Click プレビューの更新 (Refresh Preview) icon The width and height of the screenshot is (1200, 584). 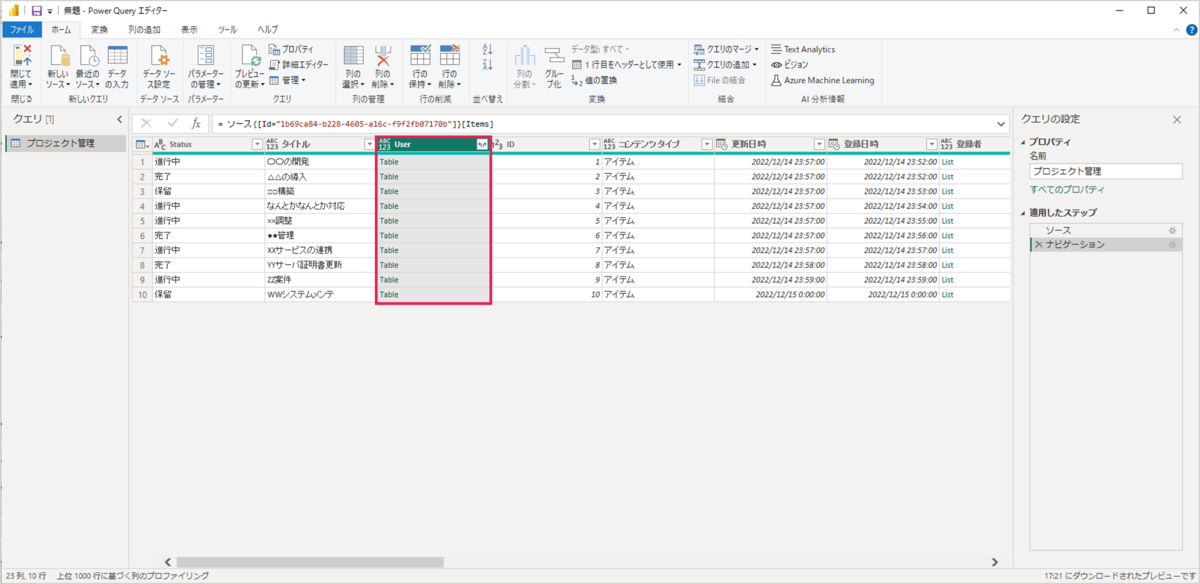pyautogui.click(x=250, y=55)
